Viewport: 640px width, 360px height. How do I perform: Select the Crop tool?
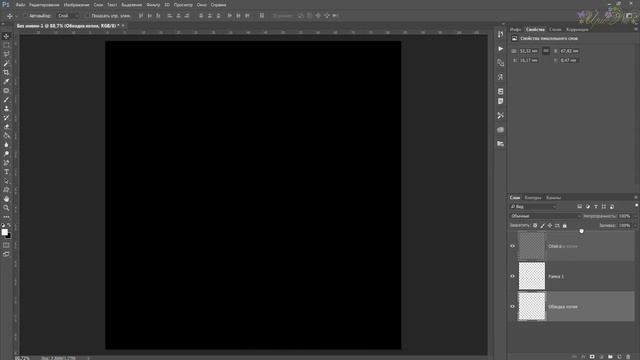pos(6,72)
